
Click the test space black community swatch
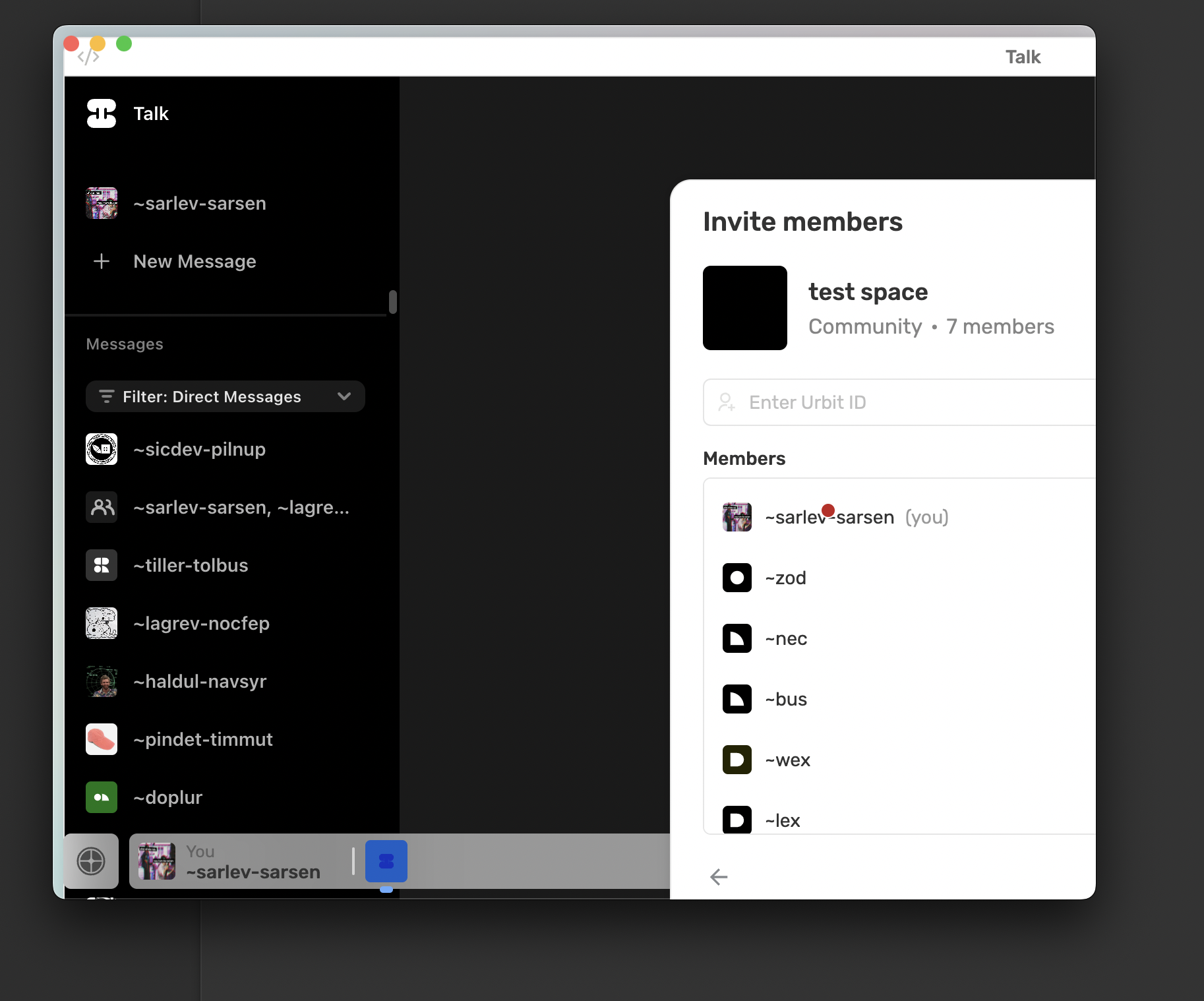[x=745, y=308]
